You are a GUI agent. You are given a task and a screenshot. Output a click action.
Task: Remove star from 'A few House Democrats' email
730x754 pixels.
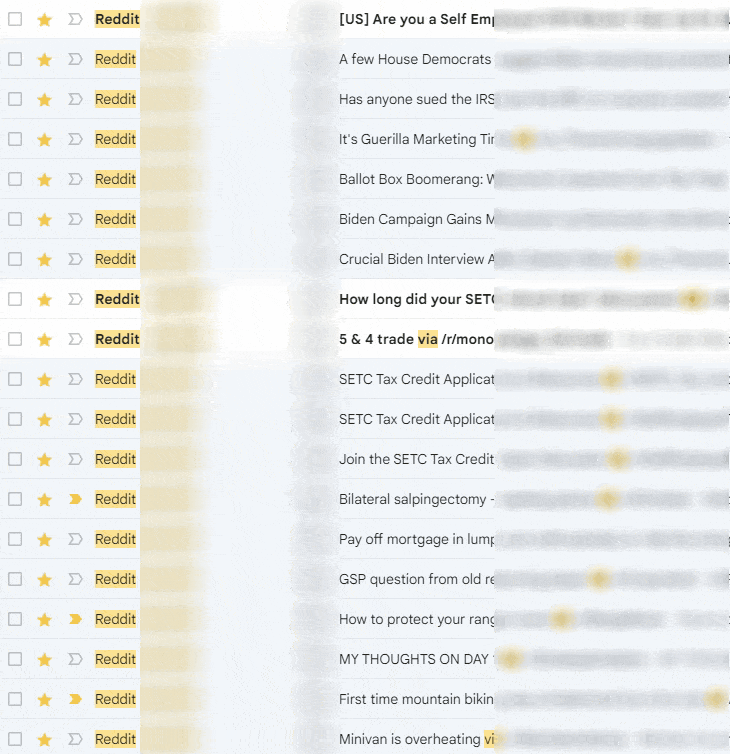pyautogui.click(x=44, y=59)
